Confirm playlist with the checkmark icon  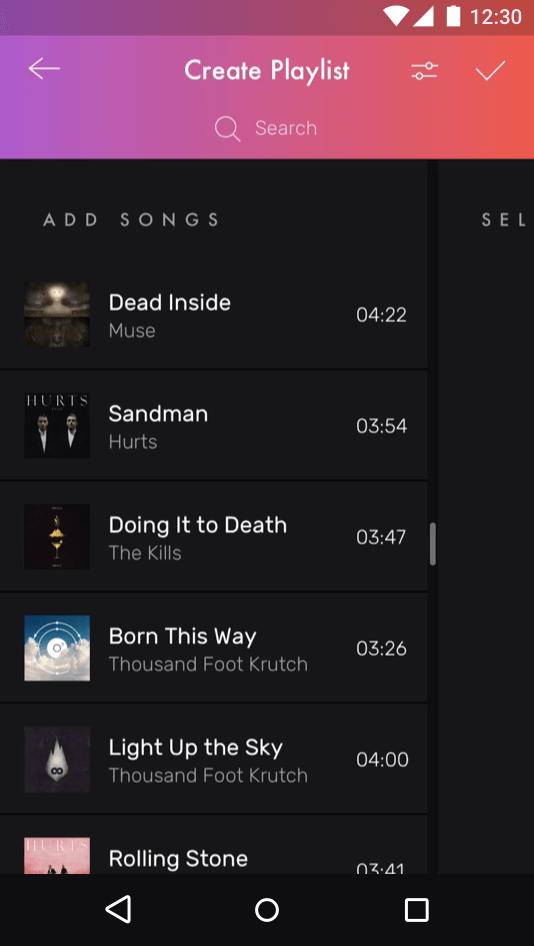click(490, 71)
